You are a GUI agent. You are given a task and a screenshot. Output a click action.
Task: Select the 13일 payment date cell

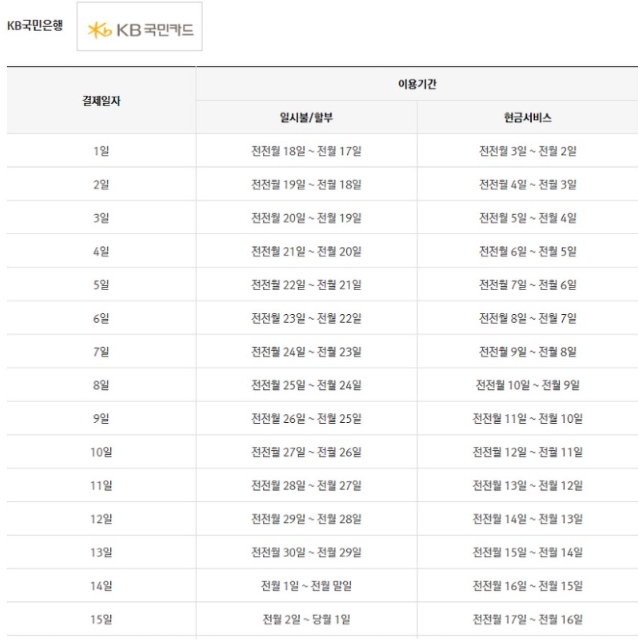(101, 553)
